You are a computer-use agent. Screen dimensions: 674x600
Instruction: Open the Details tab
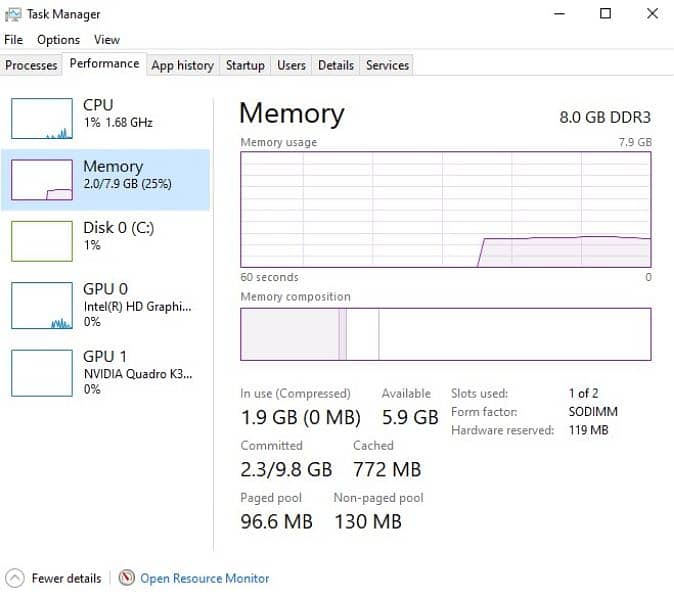click(336, 65)
